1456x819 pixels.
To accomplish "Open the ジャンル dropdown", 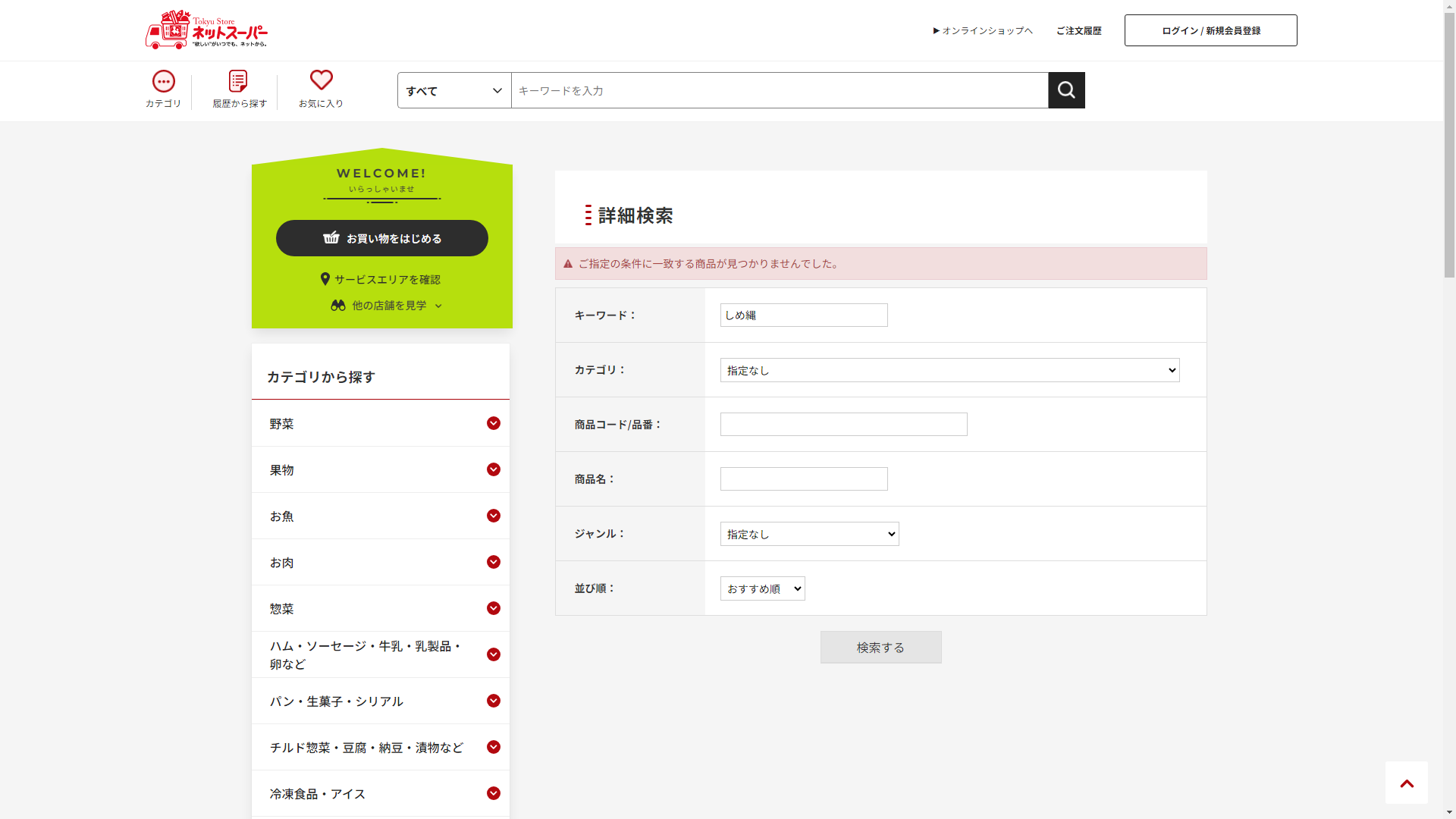I will tap(809, 534).
